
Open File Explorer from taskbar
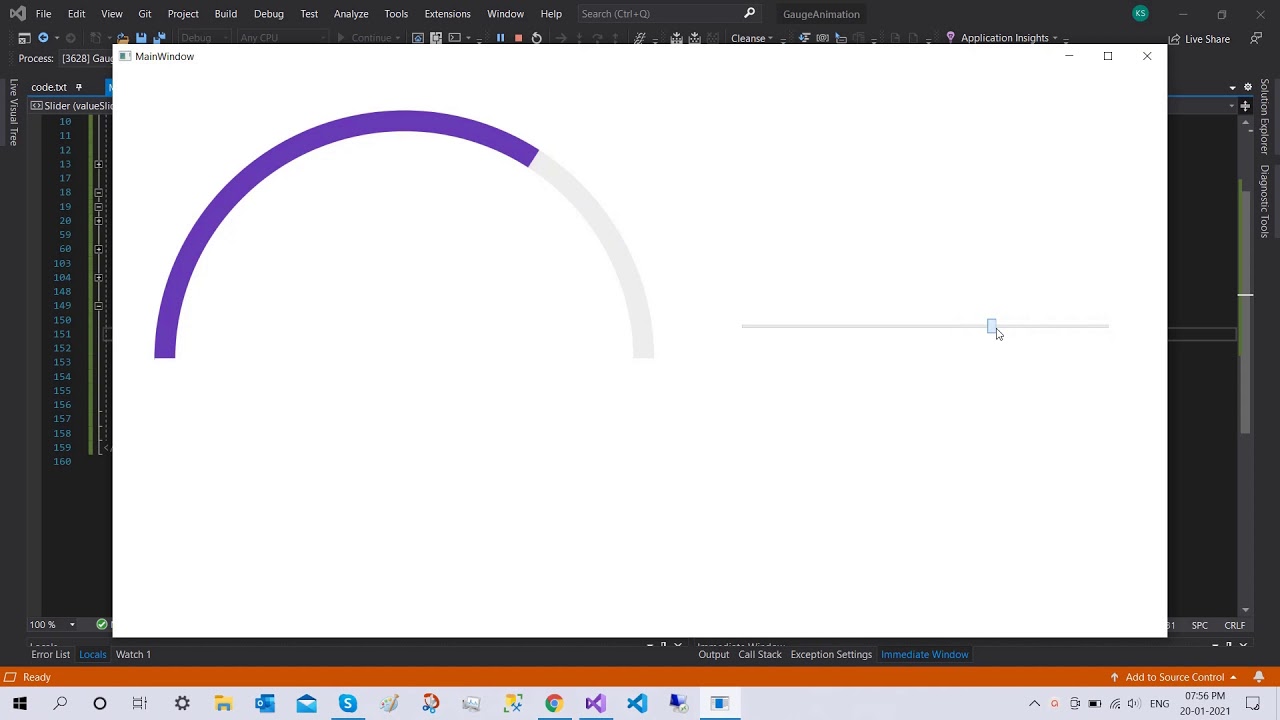pyautogui.click(x=223, y=703)
